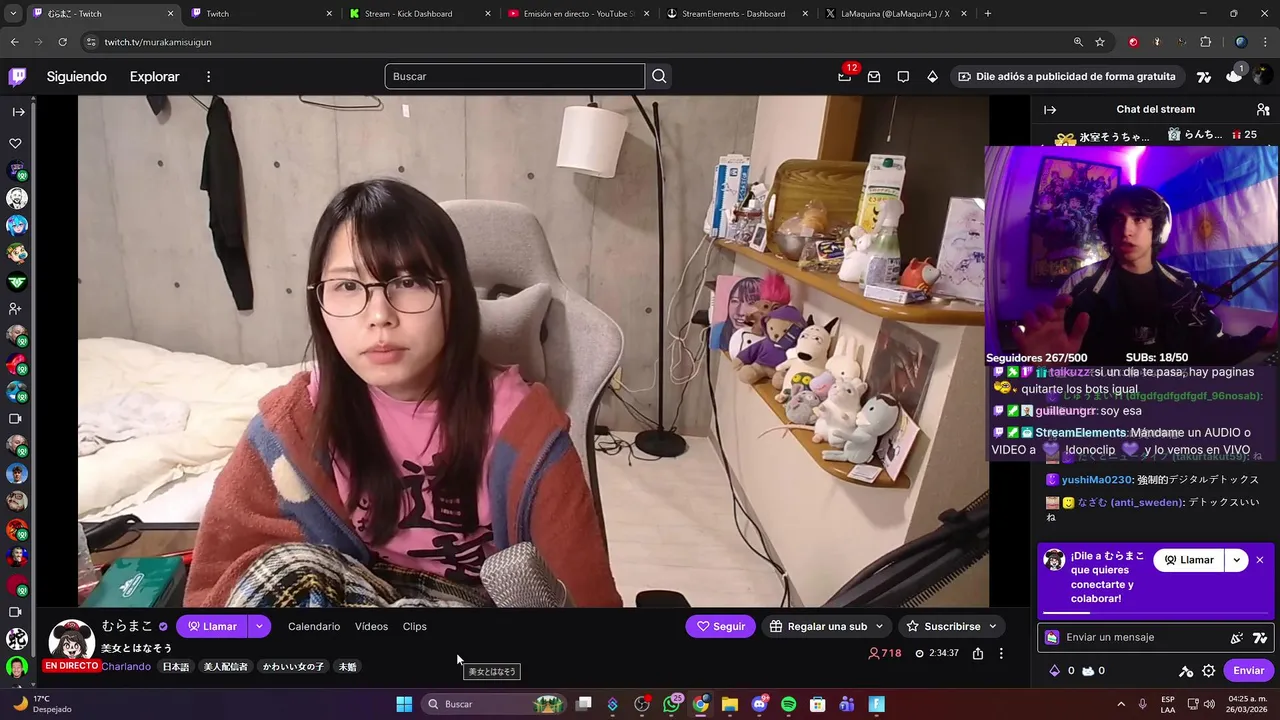The width and height of the screenshot is (1280, 720).
Task: Open the Charlando category link
Action: pyautogui.click(x=126, y=667)
